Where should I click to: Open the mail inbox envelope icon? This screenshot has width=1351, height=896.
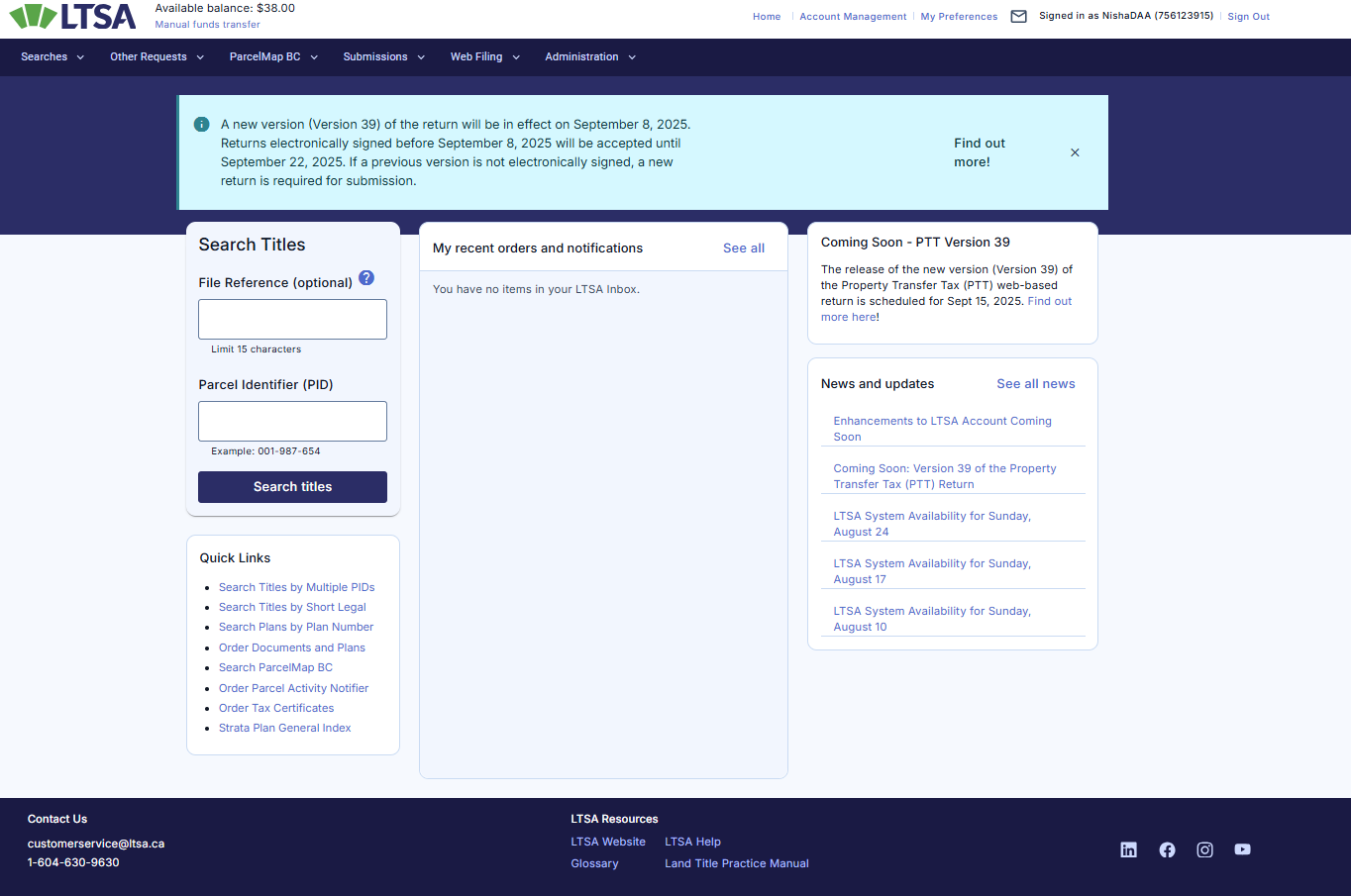click(1018, 16)
